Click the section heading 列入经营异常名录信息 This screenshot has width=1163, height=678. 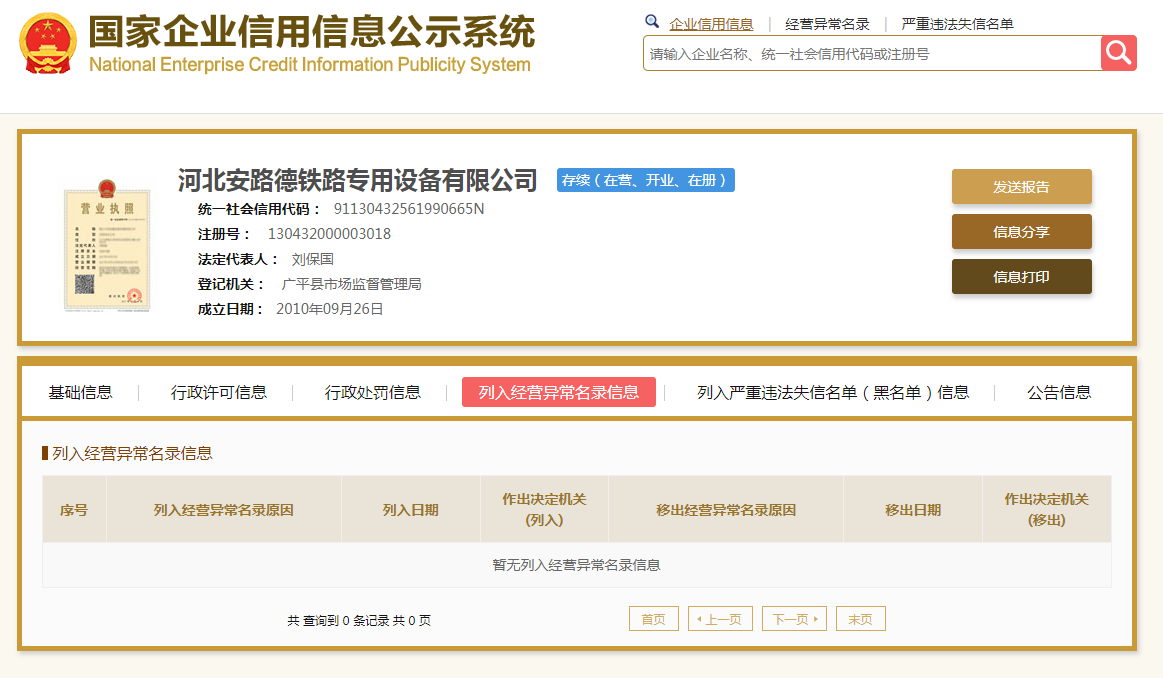132,453
